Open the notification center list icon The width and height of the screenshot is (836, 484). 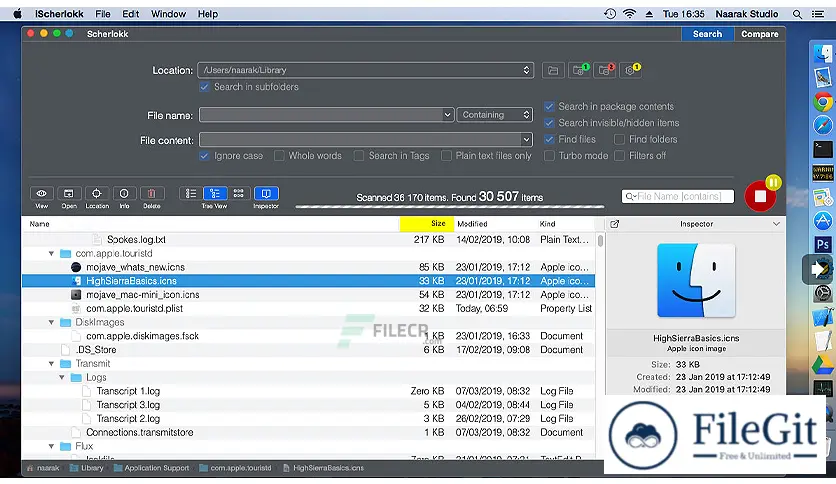(818, 14)
